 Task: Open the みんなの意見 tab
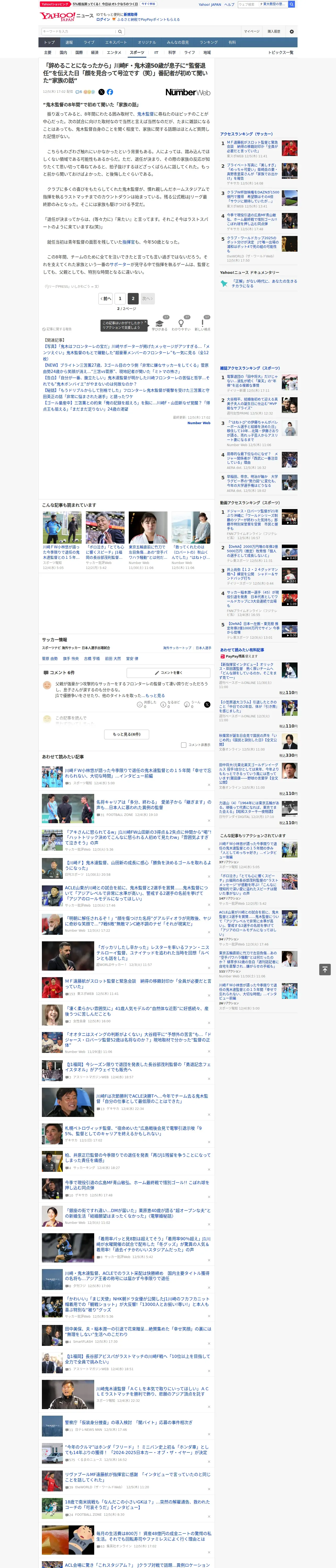pyautogui.click(x=177, y=42)
